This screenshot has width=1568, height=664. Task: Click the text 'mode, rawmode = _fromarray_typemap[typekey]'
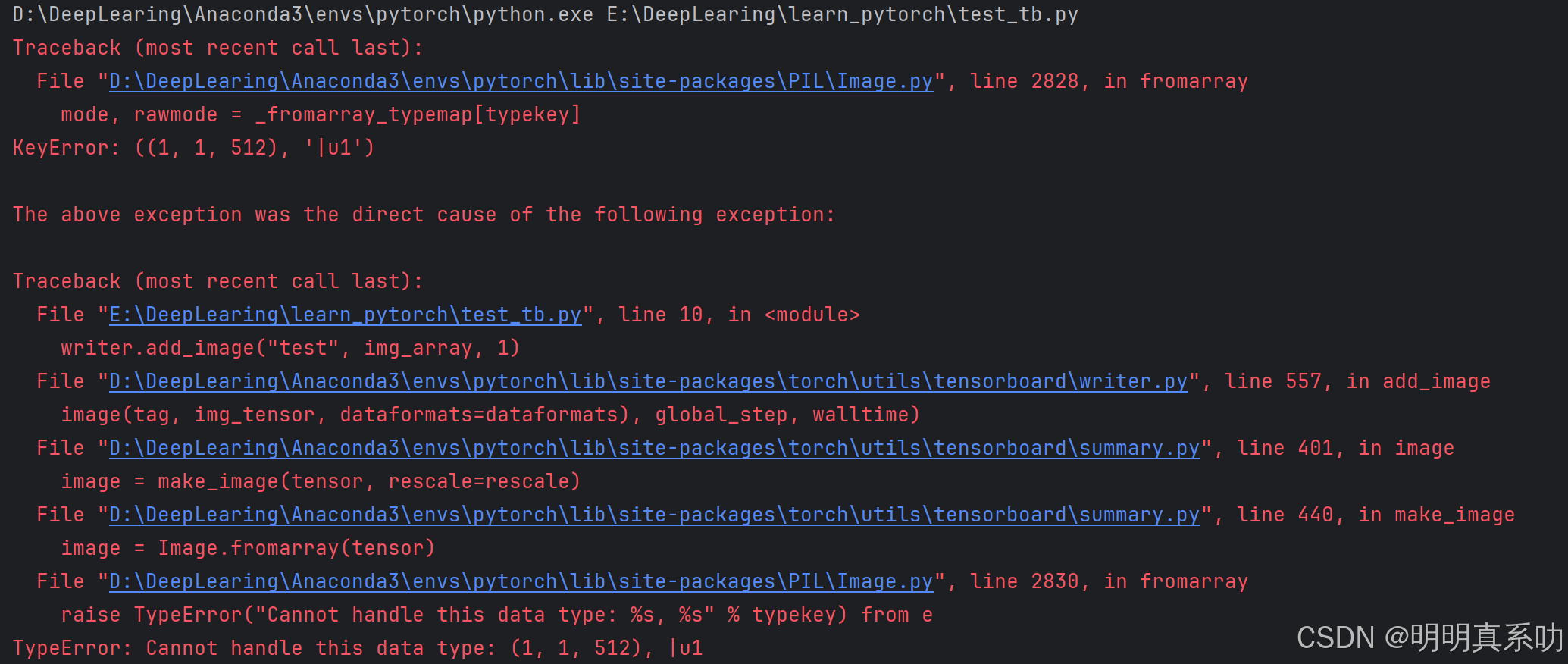click(x=321, y=114)
